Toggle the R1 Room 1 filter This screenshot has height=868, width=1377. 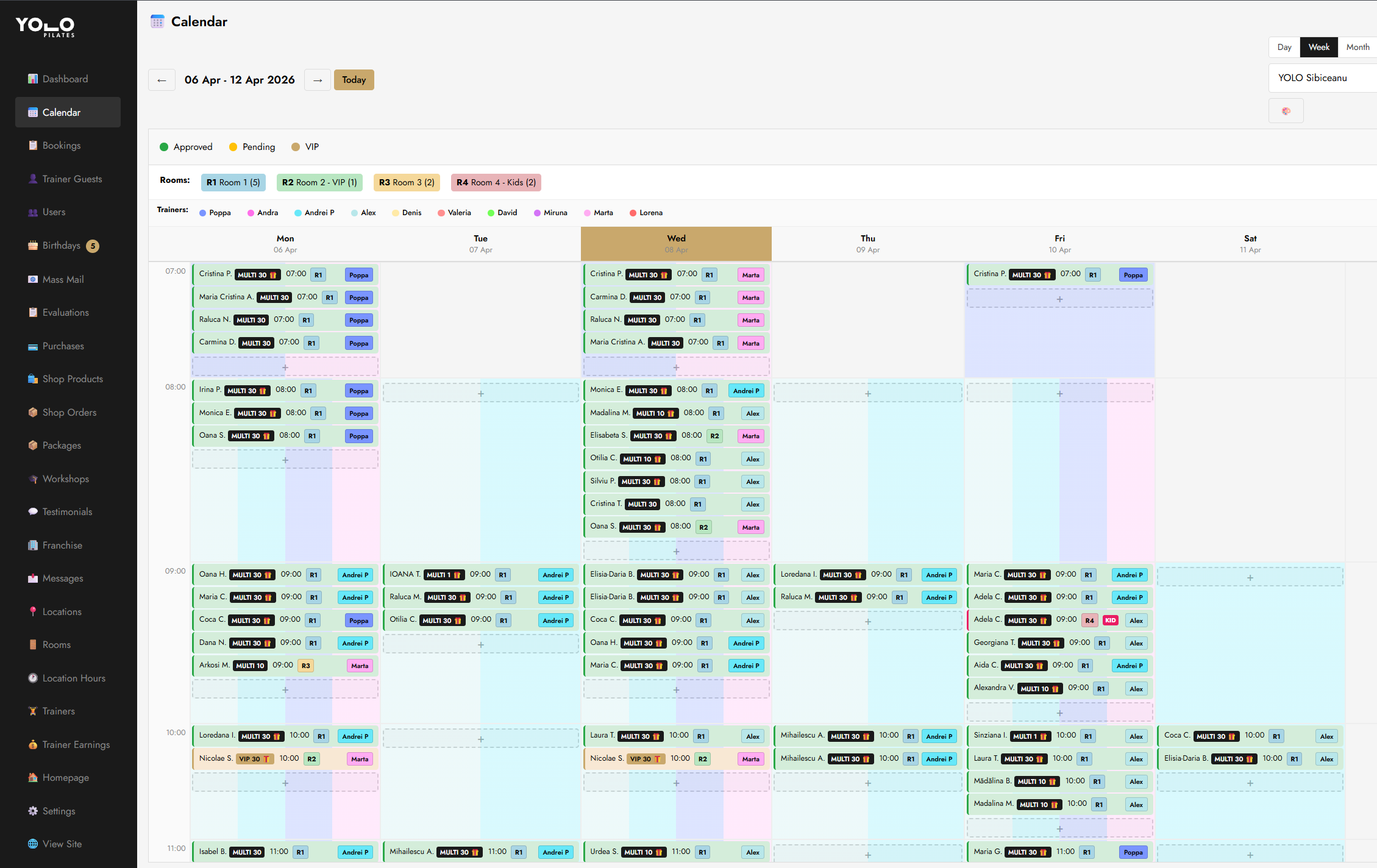click(233, 182)
